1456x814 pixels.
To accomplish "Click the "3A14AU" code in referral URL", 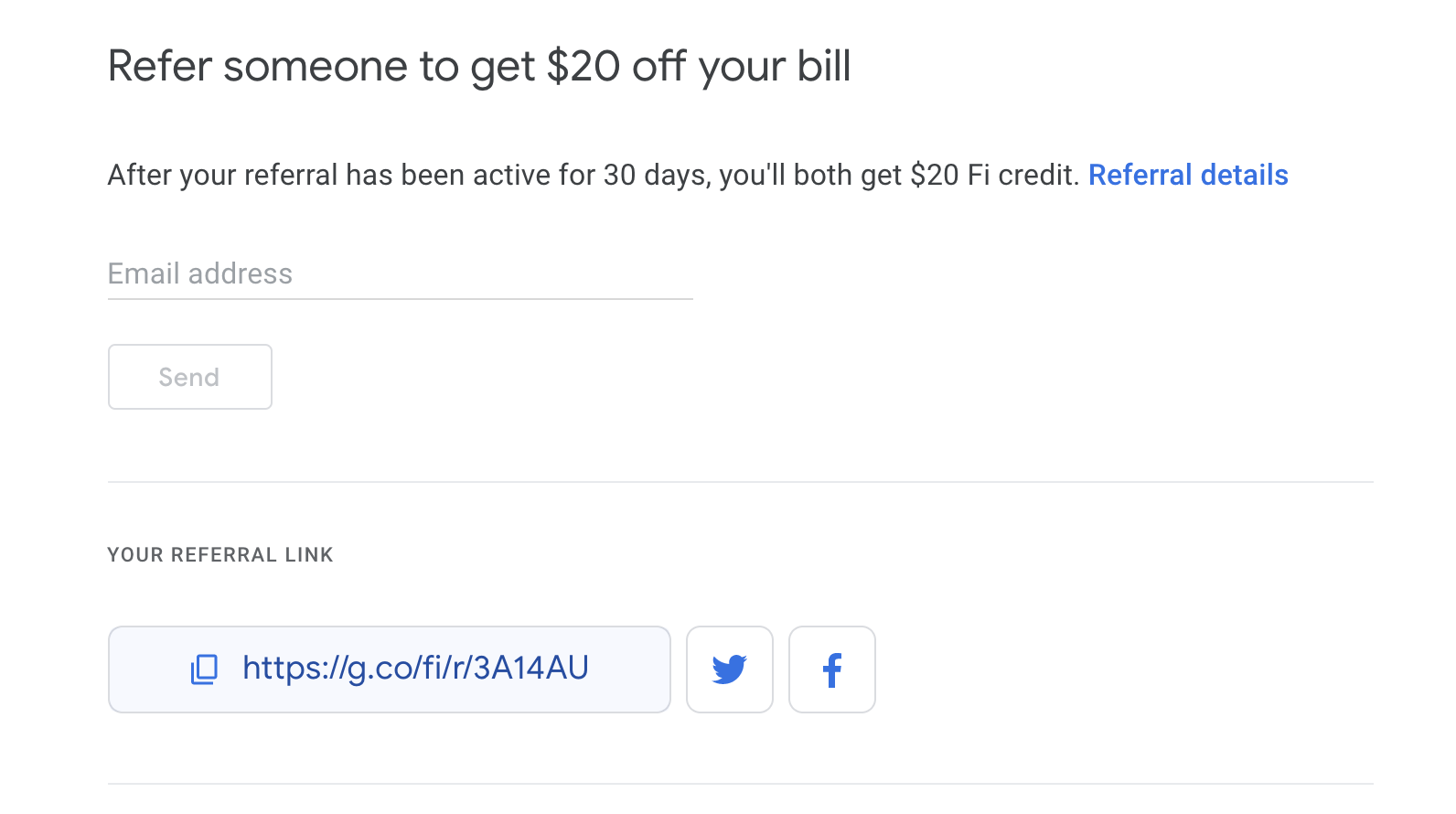I will click(x=530, y=669).
